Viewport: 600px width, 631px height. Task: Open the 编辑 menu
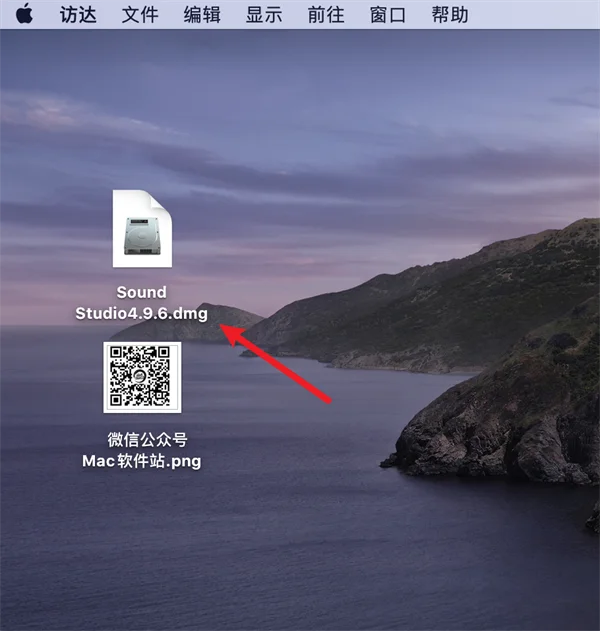pyautogui.click(x=202, y=15)
